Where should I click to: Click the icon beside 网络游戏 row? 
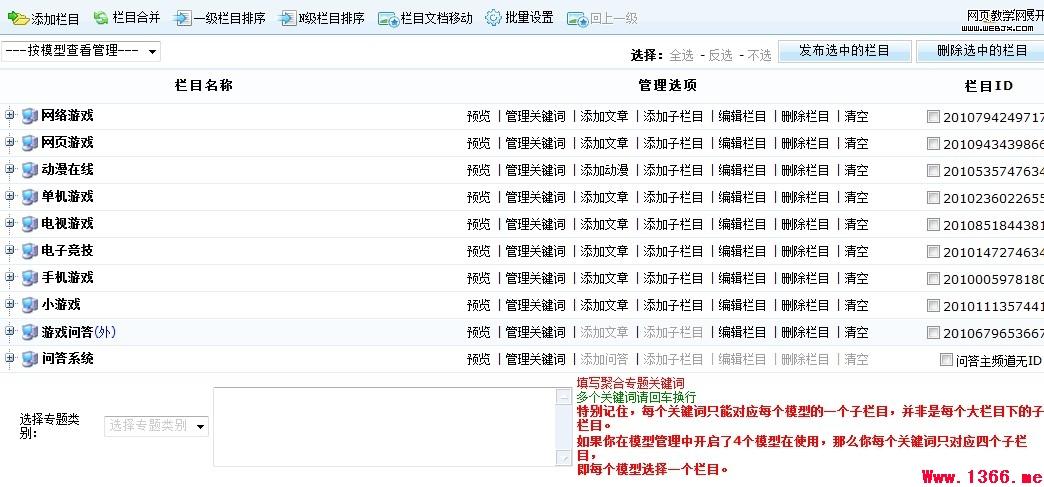29,116
